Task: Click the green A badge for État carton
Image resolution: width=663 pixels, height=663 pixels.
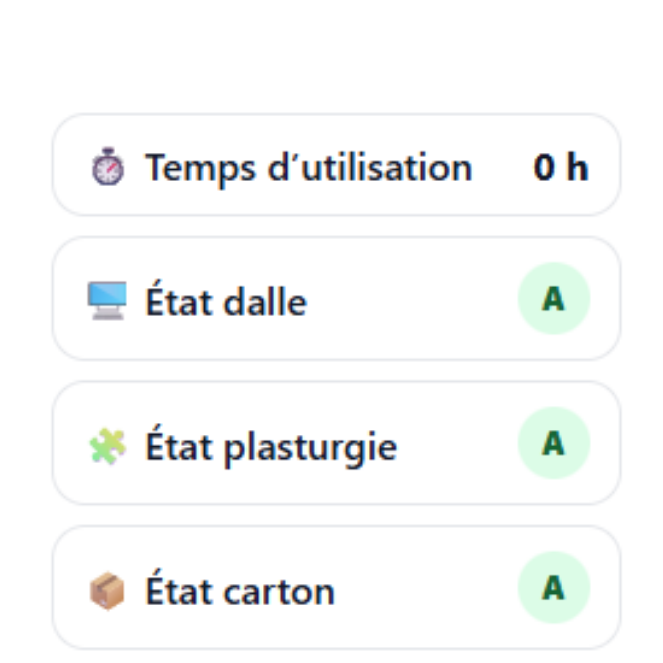Action: [x=553, y=587]
